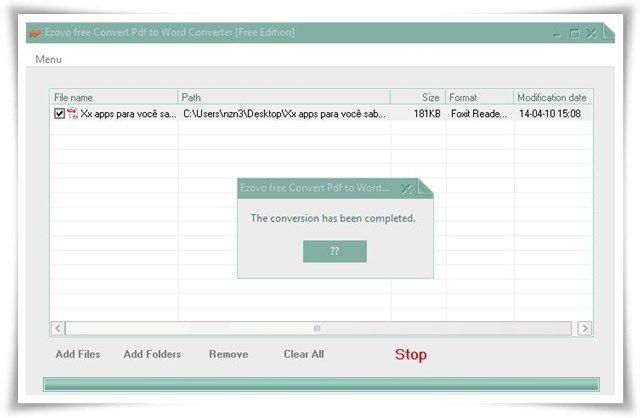Click the 181KB size cell

coord(427,114)
